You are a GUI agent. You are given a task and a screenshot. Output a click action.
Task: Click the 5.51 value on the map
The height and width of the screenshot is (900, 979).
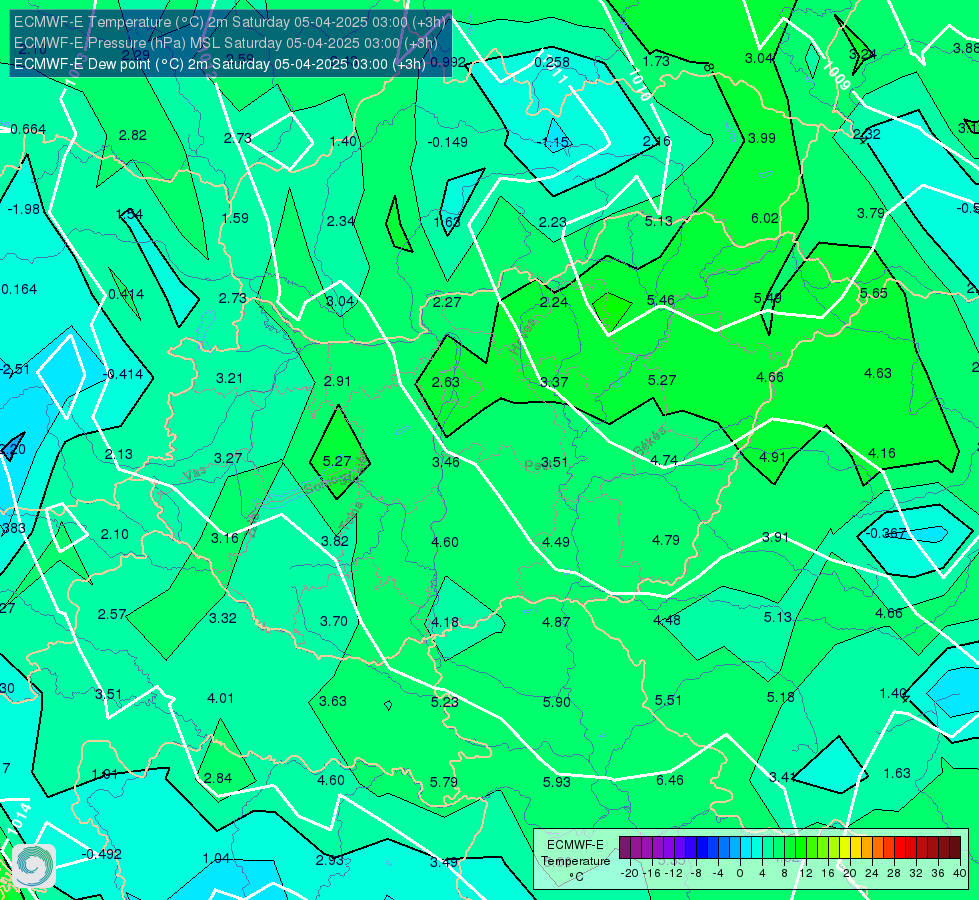tap(668, 700)
